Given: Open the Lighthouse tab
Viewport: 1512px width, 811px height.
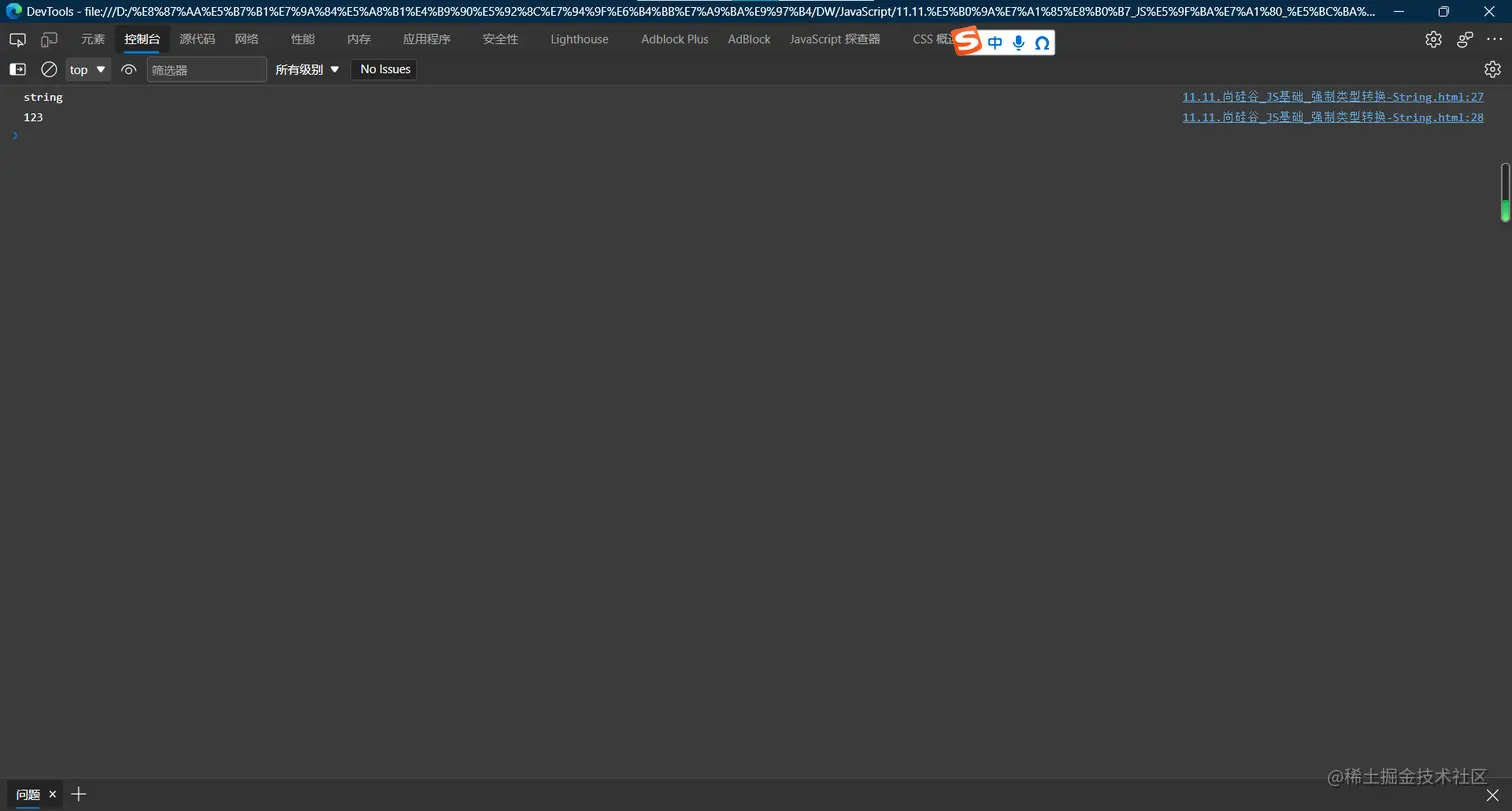Looking at the screenshot, I should coord(579,39).
